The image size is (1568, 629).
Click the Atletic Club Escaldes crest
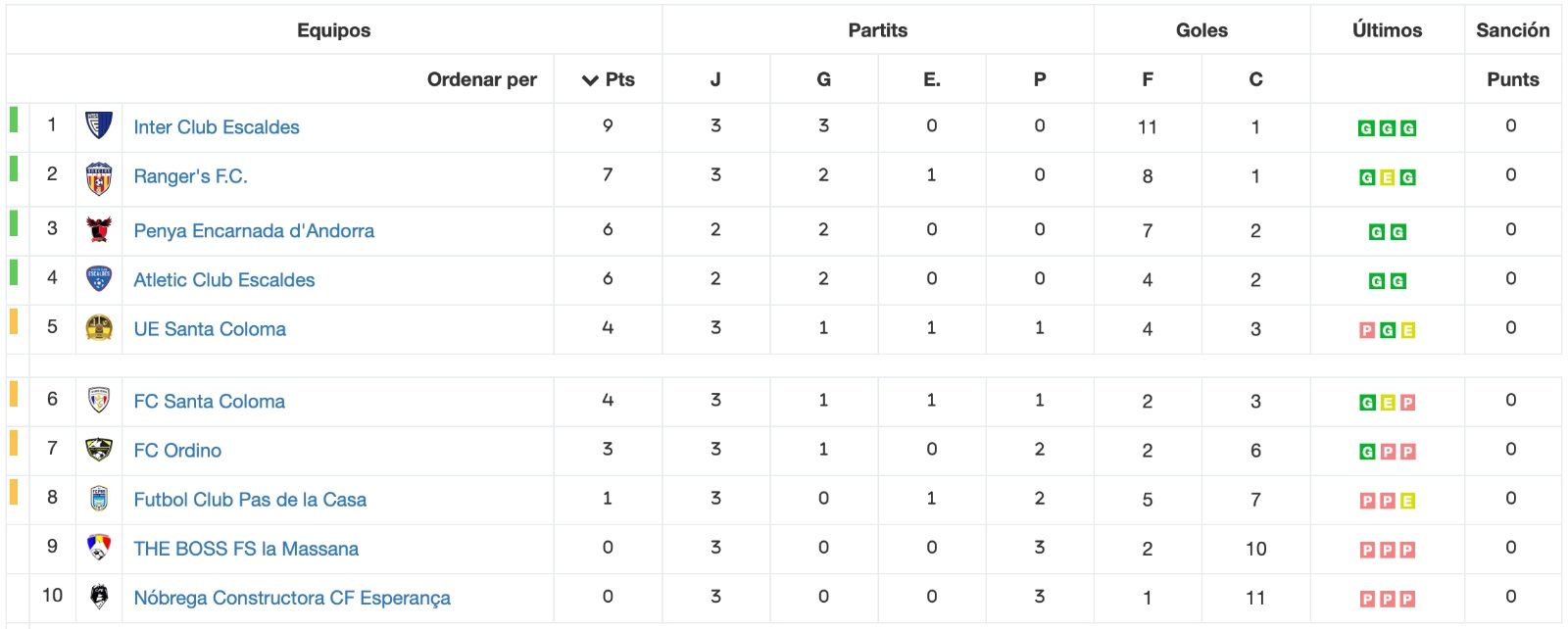[x=99, y=279]
